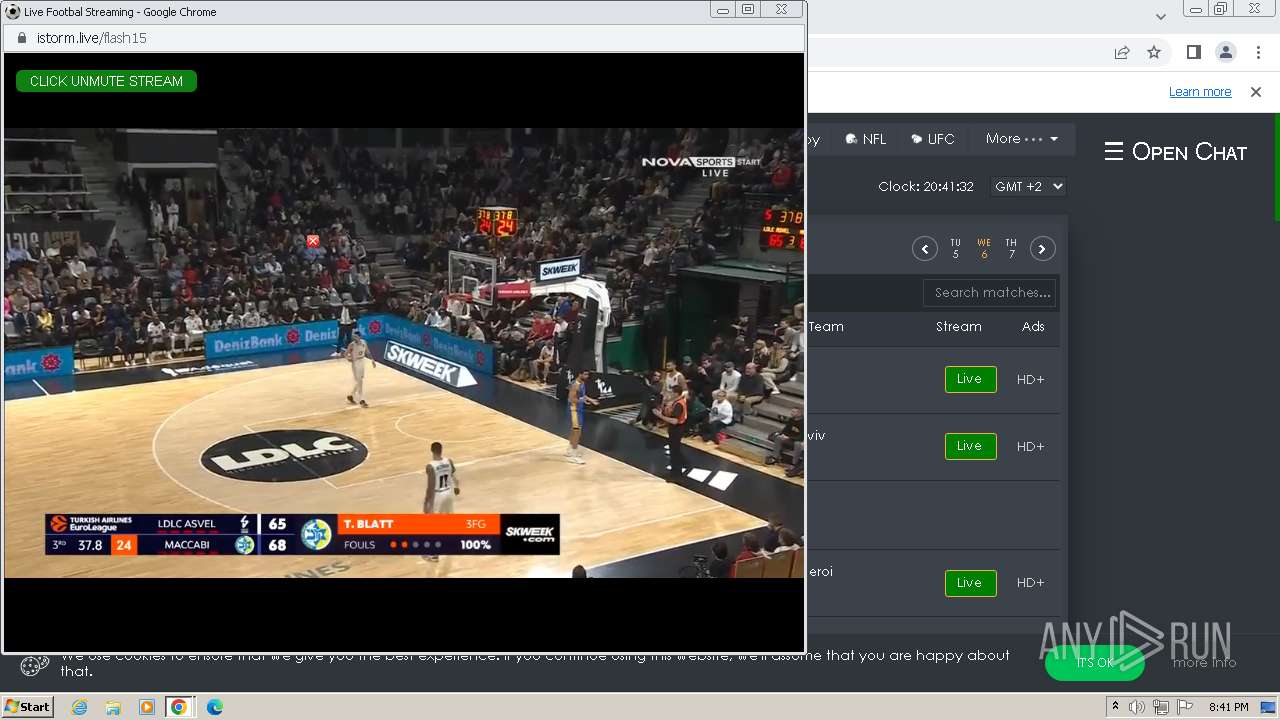The height and width of the screenshot is (720, 1280).
Task: Open File Explorer folder icon in taskbar
Action: click(113, 707)
